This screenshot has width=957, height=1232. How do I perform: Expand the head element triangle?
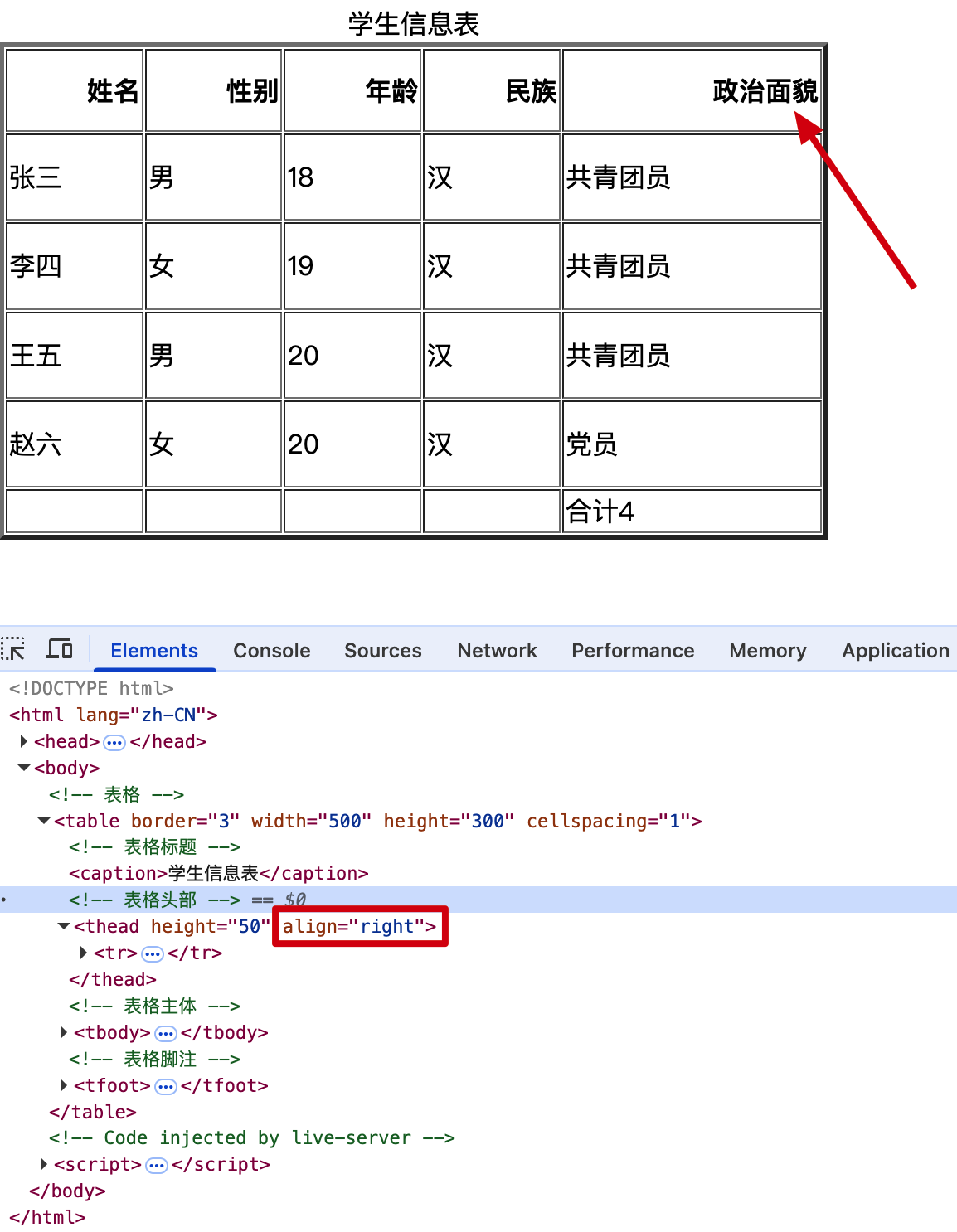(x=24, y=741)
